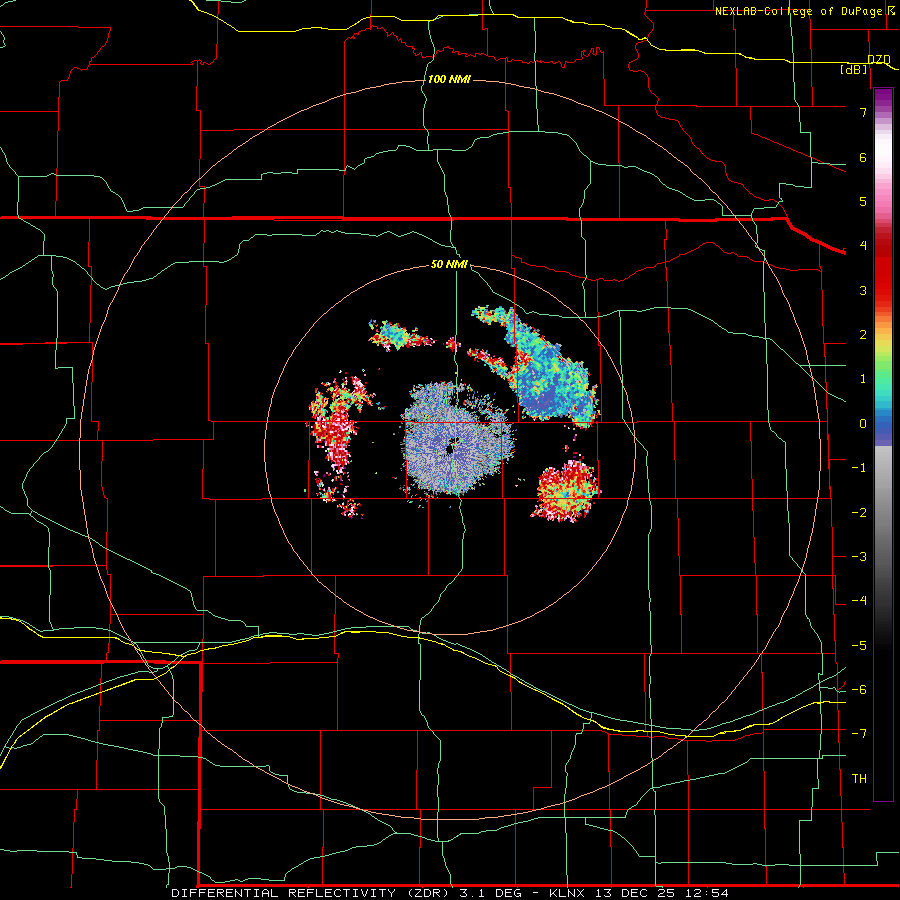Click the -2 dB value on color scale
Image resolution: width=900 pixels, height=900 pixels.
point(859,513)
